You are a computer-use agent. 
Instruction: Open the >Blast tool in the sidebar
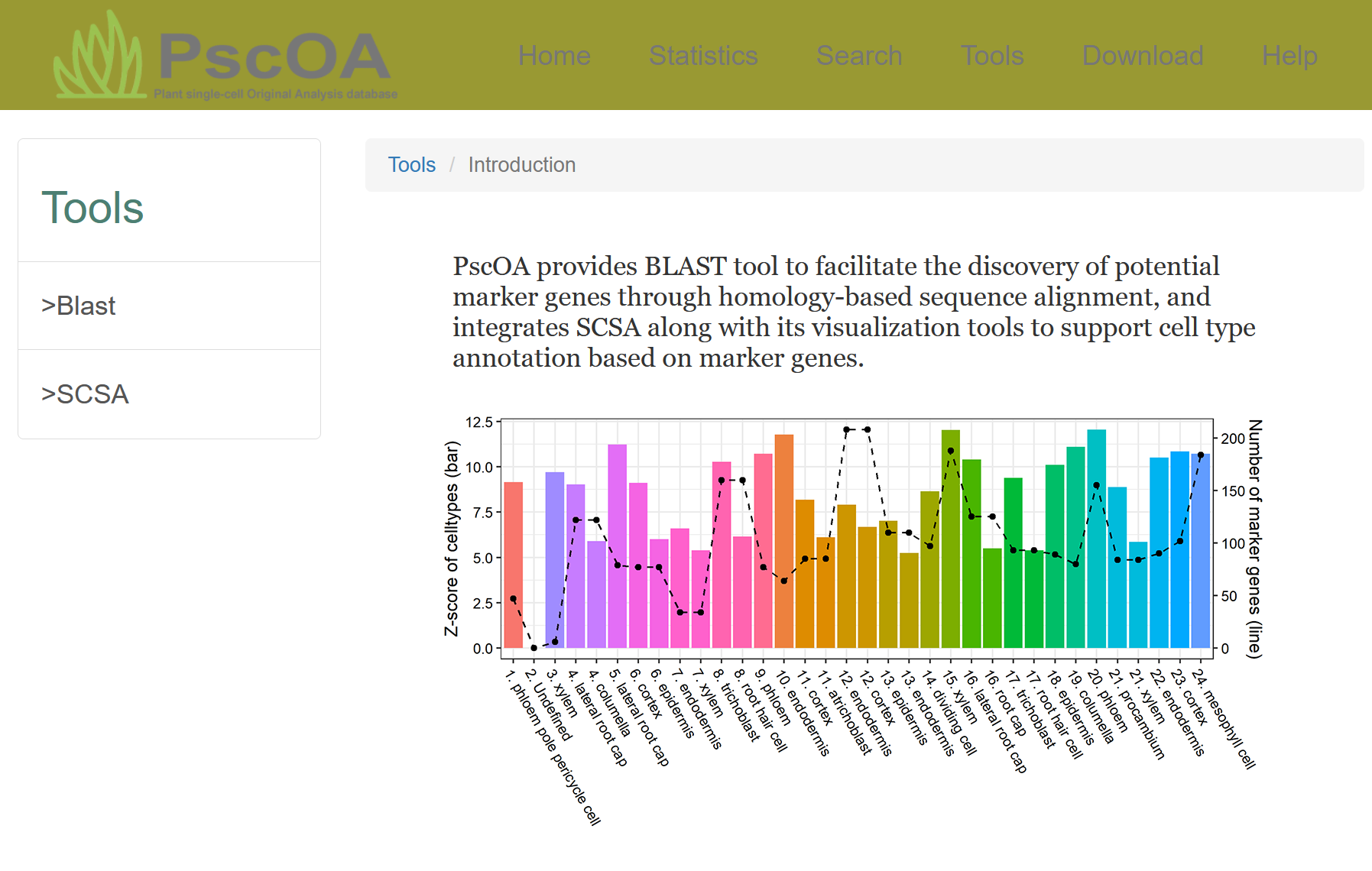tap(79, 306)
